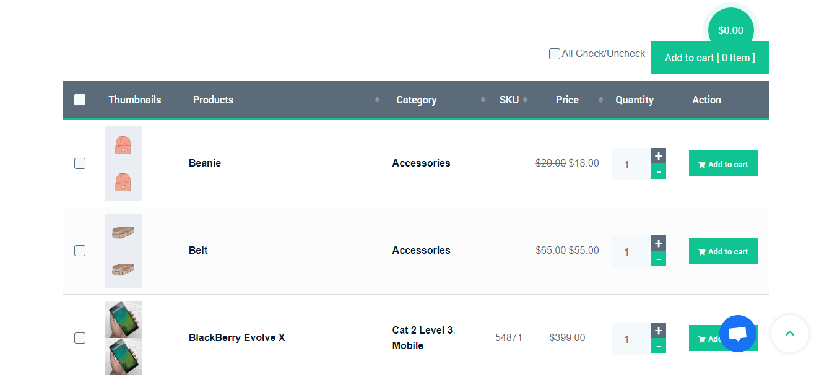Increase Beanie quantity with plus icon
832x377 pixels.
[658, 156]
